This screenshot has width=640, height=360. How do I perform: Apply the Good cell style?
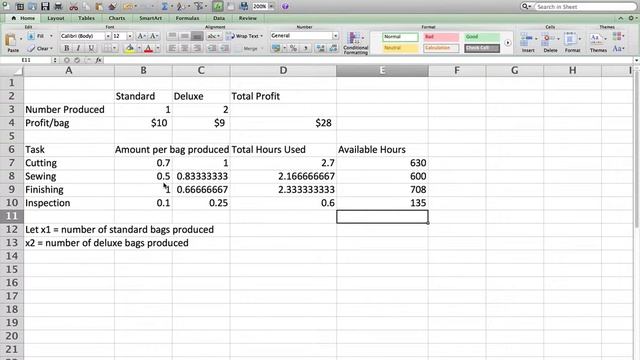tap(482, 37)
